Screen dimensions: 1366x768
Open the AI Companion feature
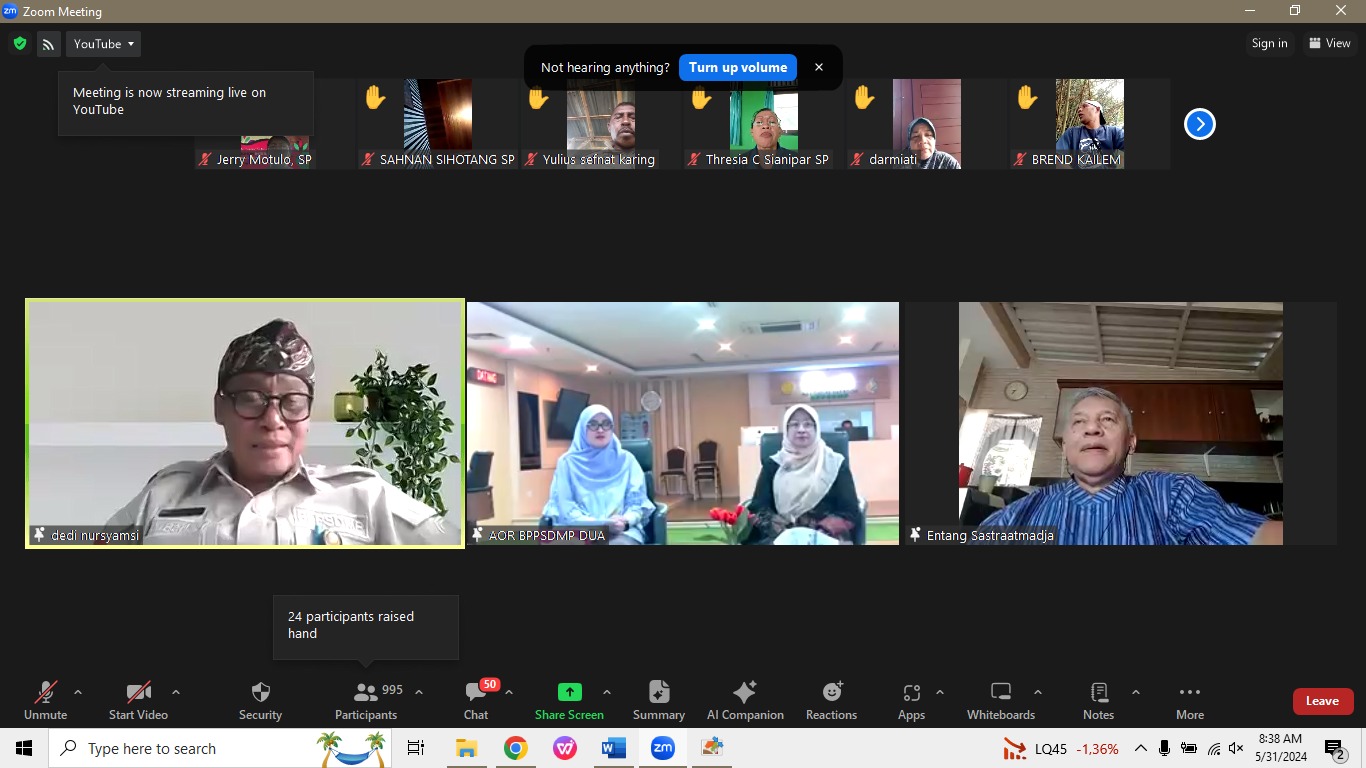(745, 693)
